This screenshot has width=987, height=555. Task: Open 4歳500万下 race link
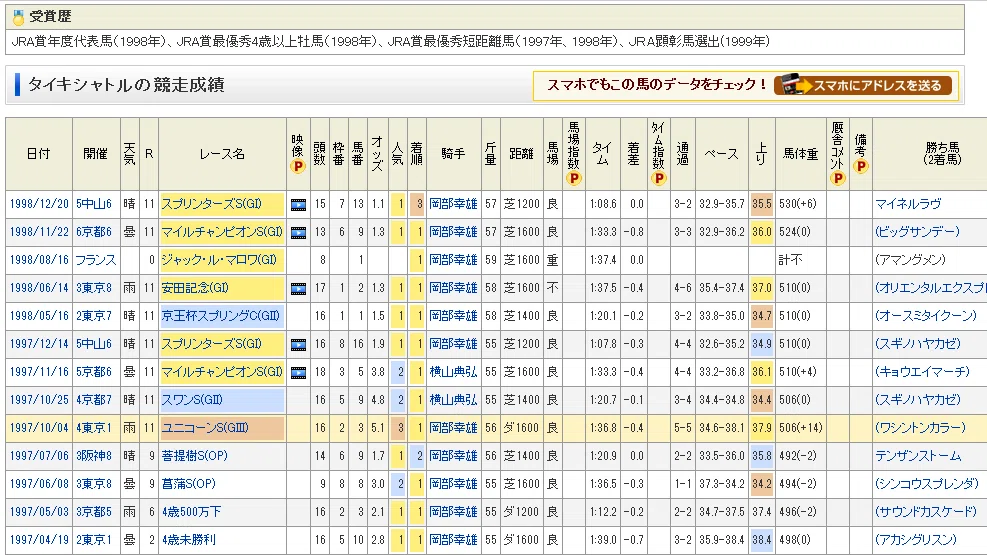point(191,512)
